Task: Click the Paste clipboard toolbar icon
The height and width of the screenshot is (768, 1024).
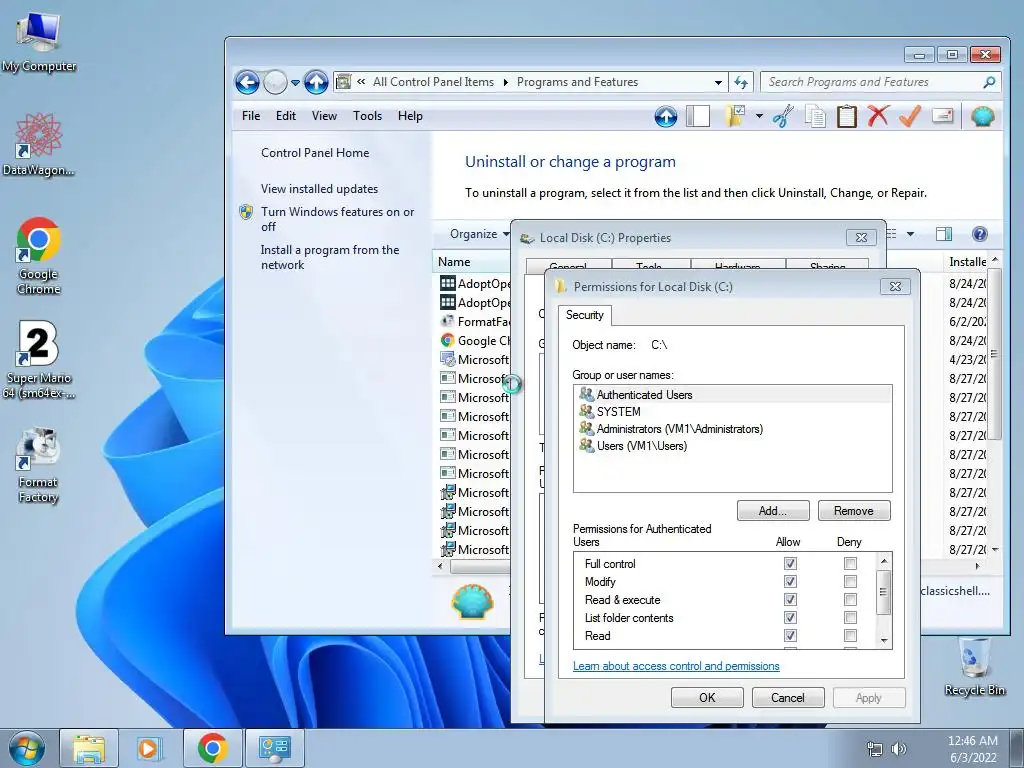Action: [846, 117]
